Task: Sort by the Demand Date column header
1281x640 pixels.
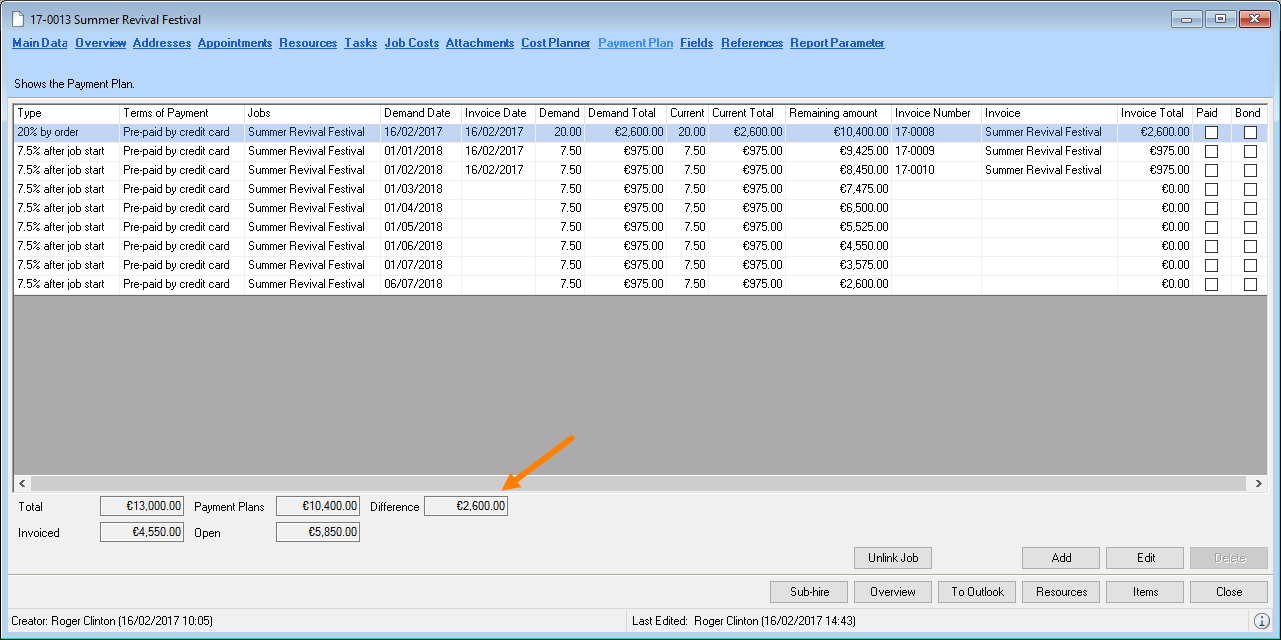Action: pyautogui.click(x=417, y=113)
